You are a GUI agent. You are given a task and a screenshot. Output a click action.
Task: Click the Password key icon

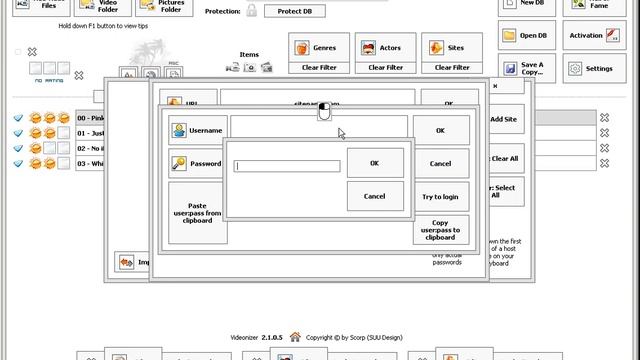click(x=179, y=163)
